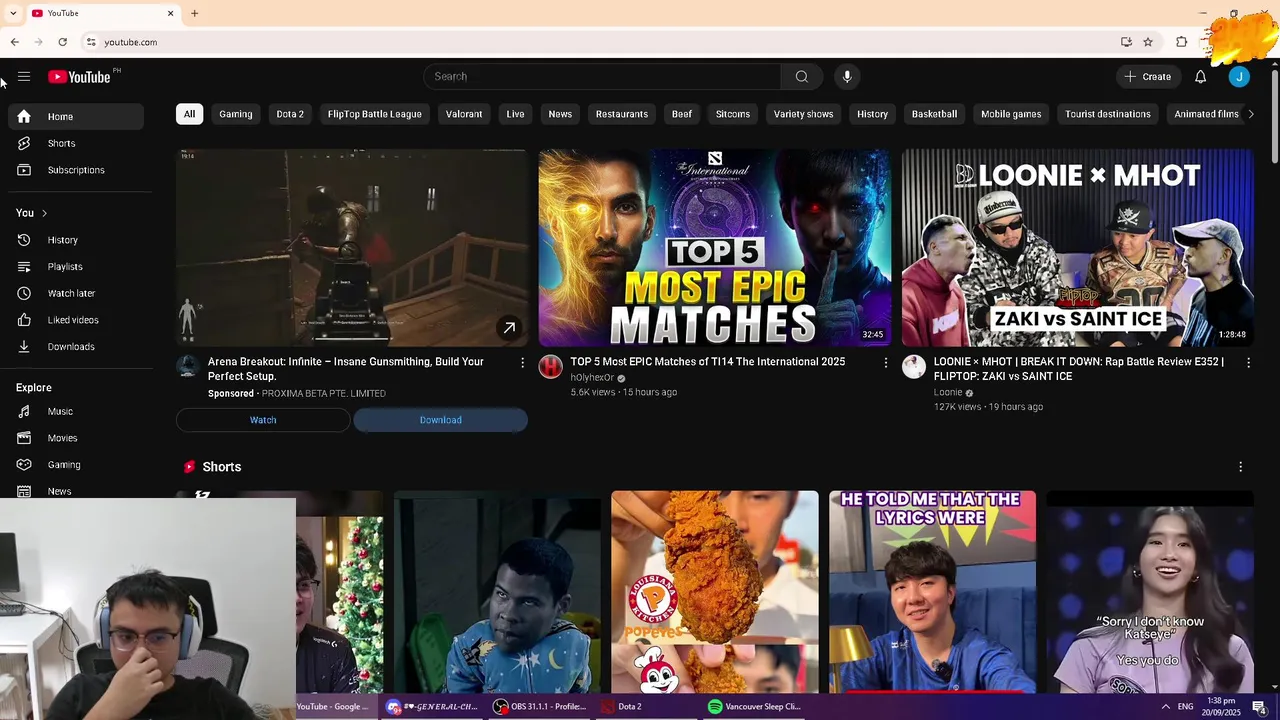Open the browser extensions puzzle icon
Screen dimensions: 1280x720
1181,42
